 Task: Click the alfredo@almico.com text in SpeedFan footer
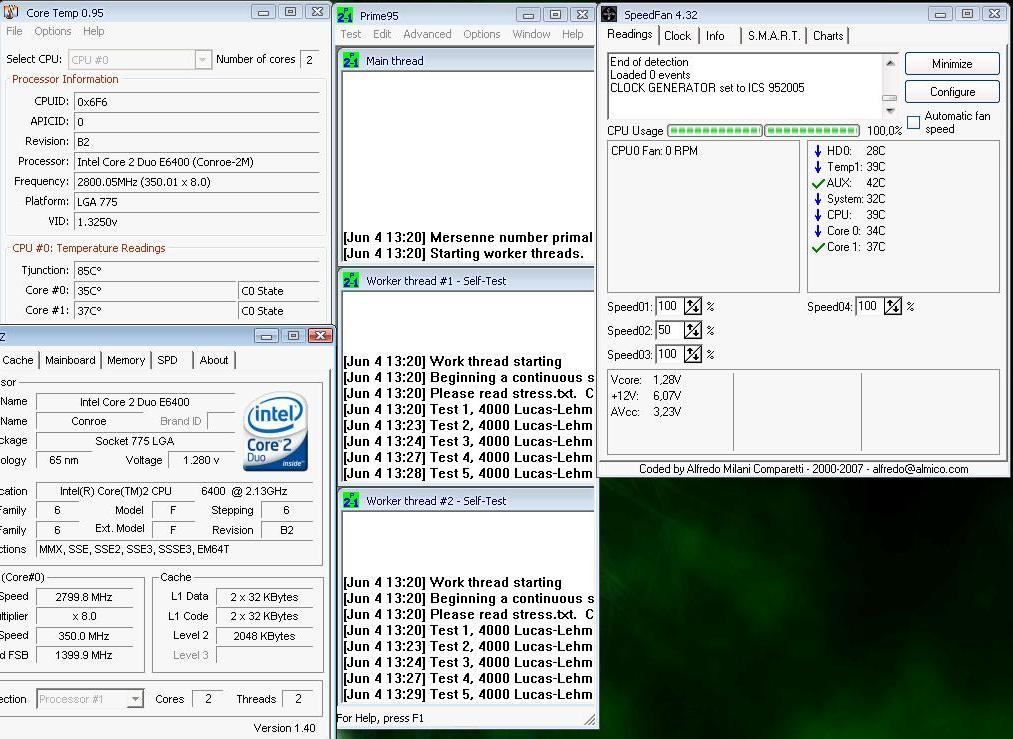920,469
